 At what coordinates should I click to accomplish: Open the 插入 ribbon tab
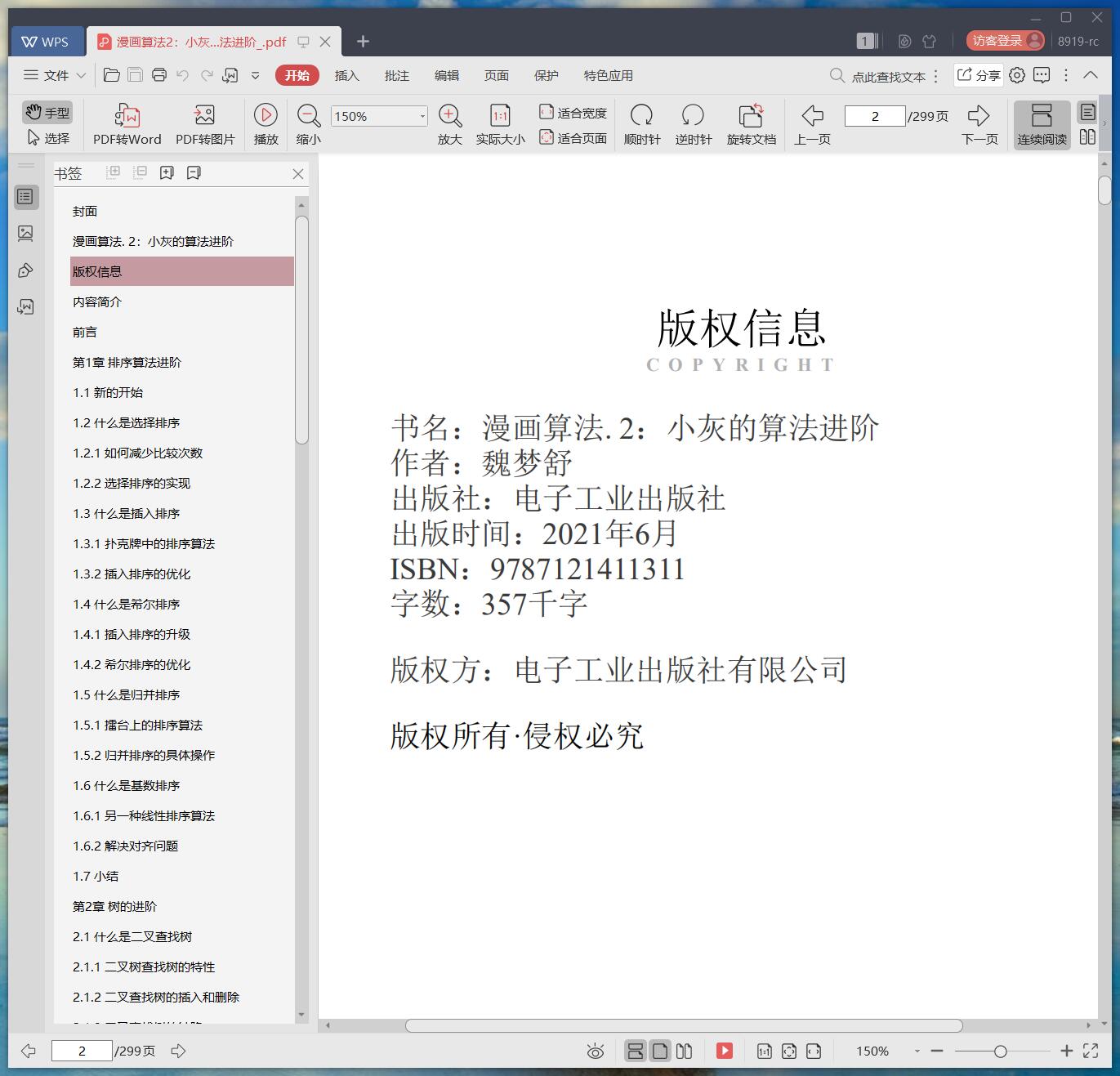point(346,75)
